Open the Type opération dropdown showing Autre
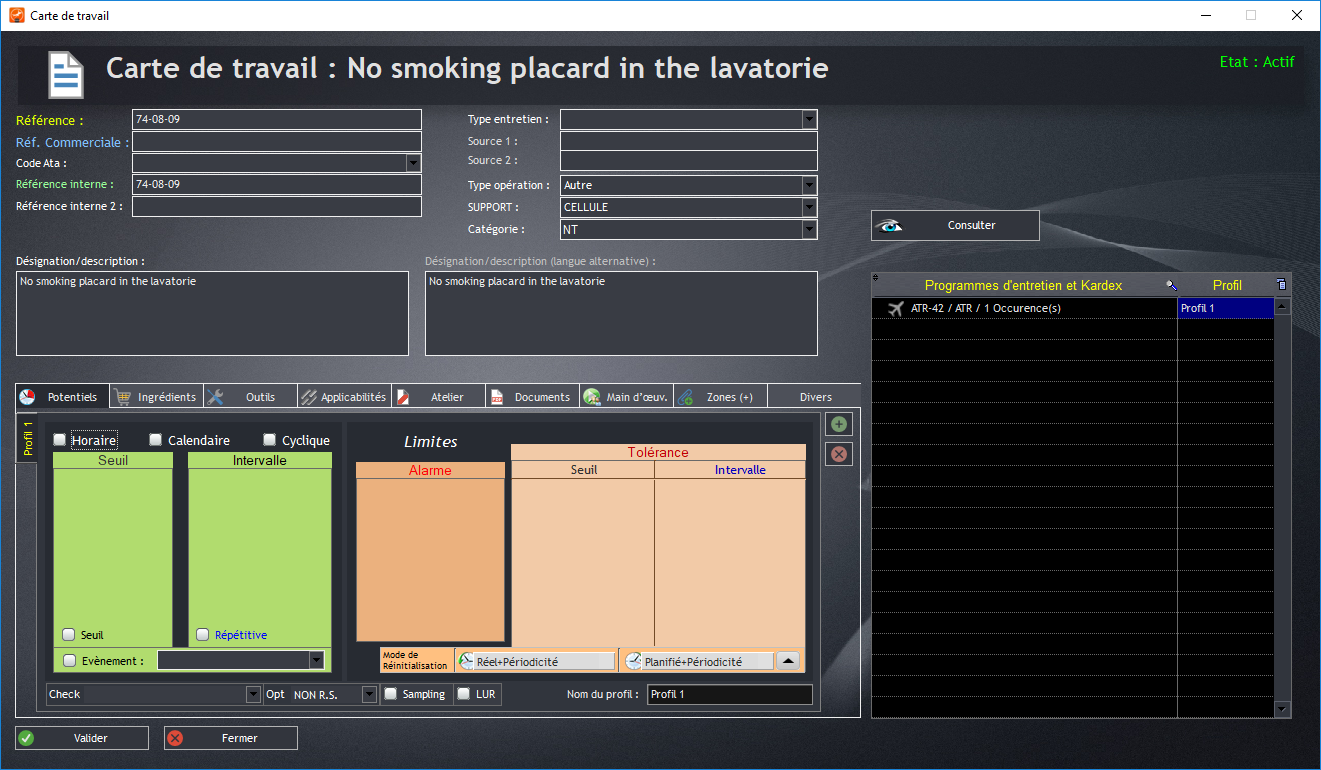 point(810,185)
